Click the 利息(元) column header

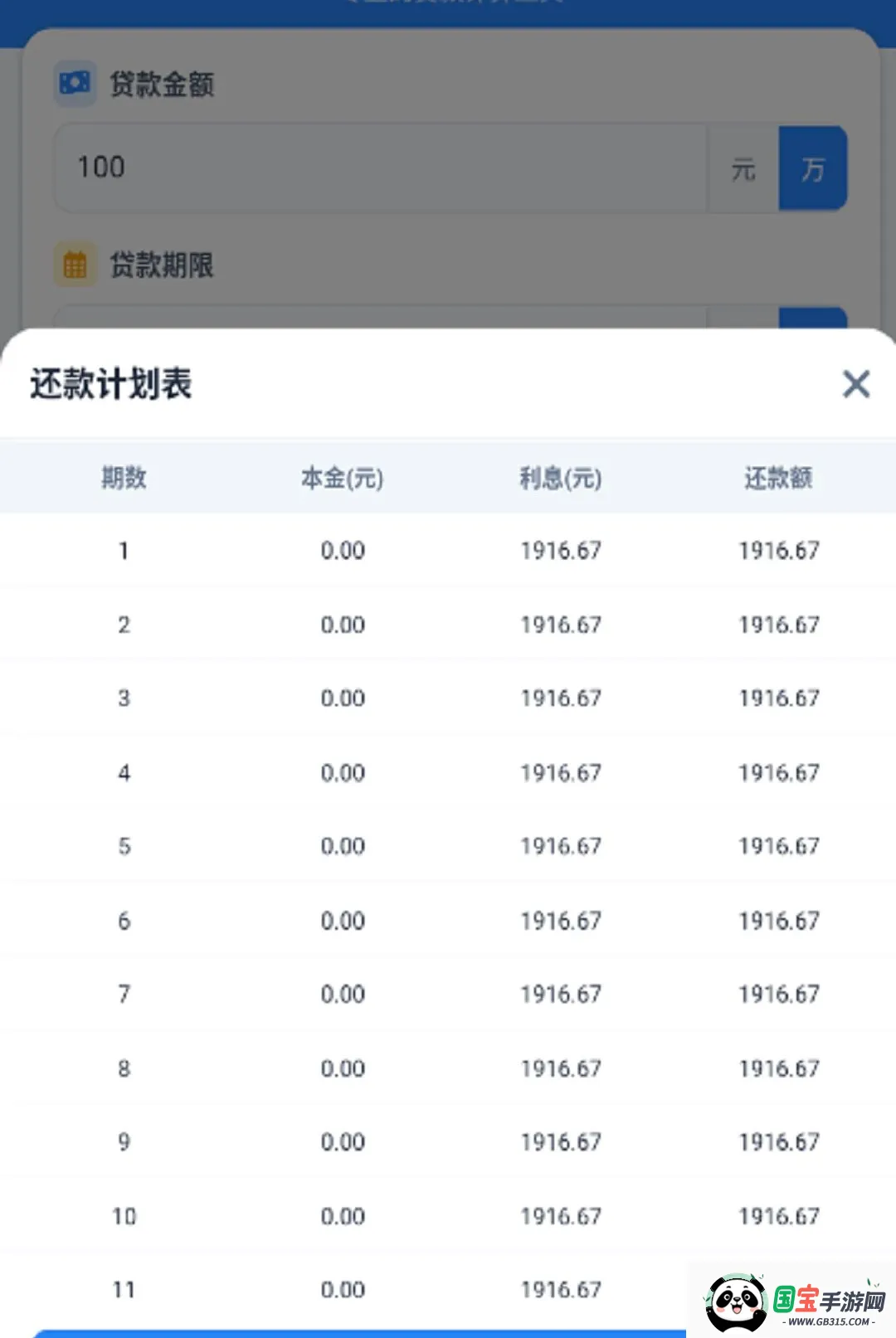pos(561,478)
